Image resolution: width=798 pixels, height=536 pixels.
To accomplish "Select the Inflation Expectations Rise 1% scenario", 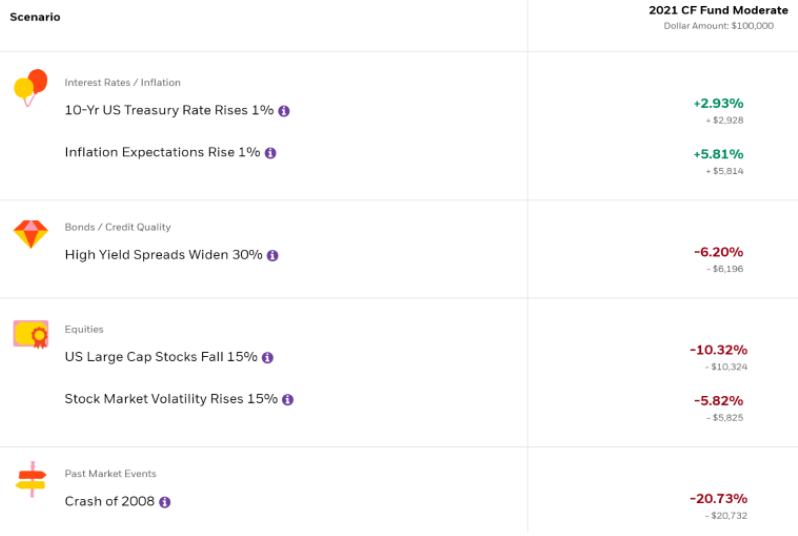I will (162, 152).
